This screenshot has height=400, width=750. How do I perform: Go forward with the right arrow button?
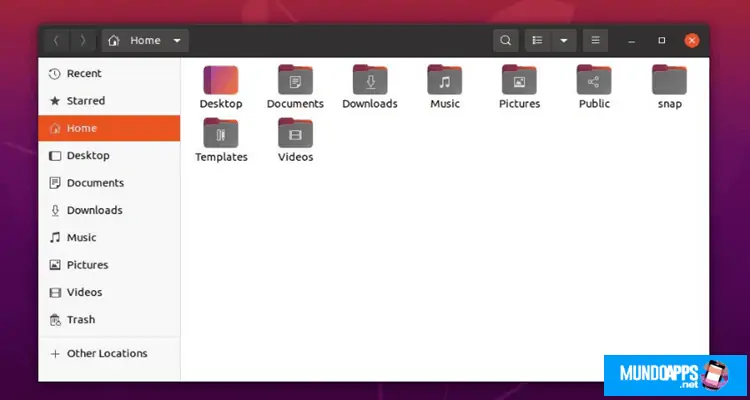pos(83,41)
